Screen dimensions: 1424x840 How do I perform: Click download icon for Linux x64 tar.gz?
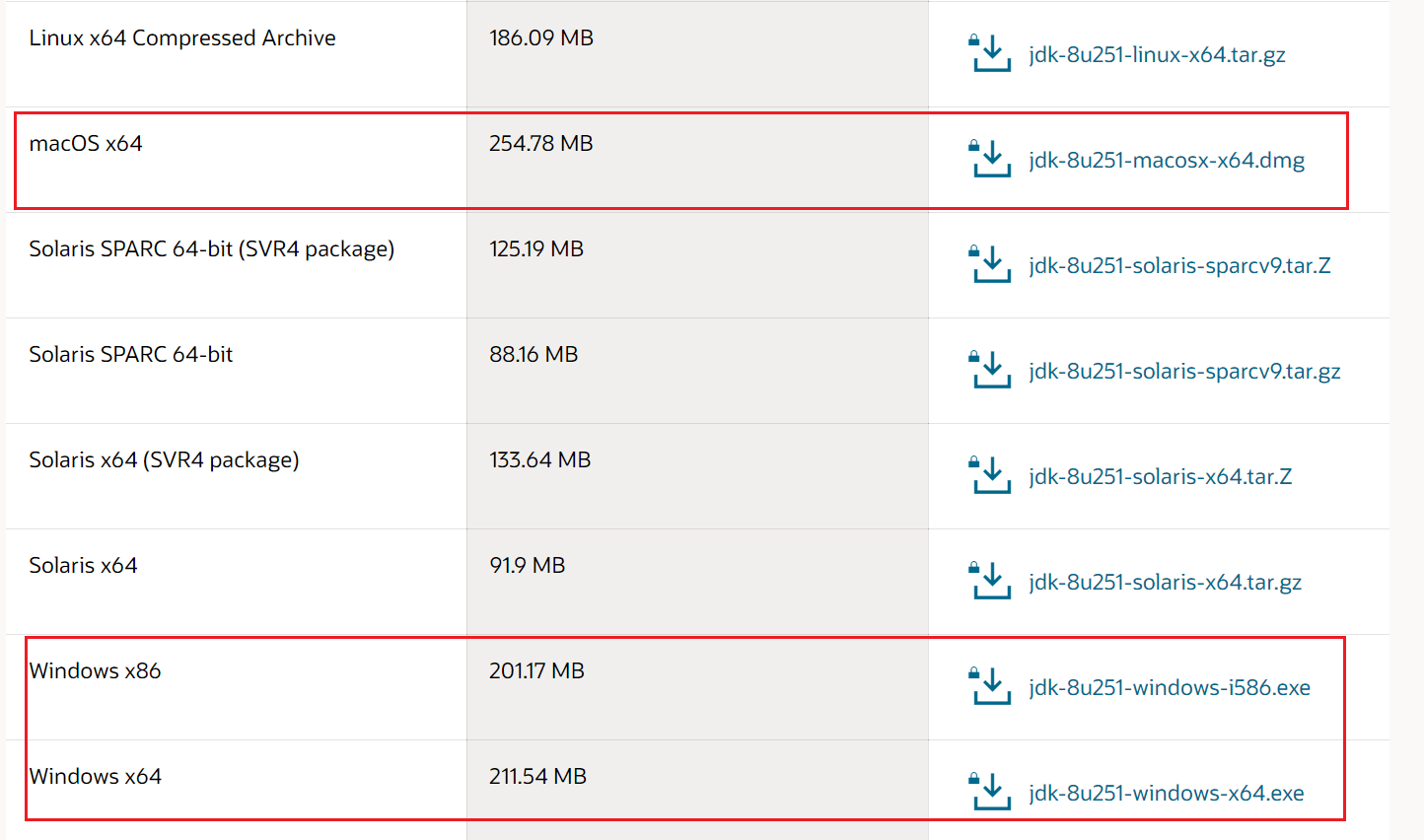point(991,54)
